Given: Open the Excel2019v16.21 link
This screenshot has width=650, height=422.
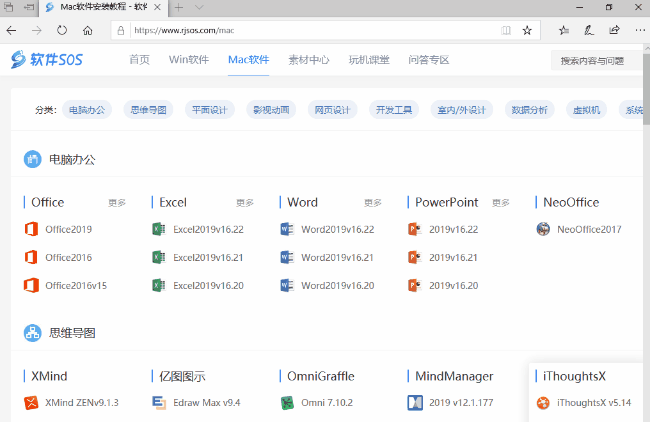Looking at the screenshot, I should [x=208, y=257].
